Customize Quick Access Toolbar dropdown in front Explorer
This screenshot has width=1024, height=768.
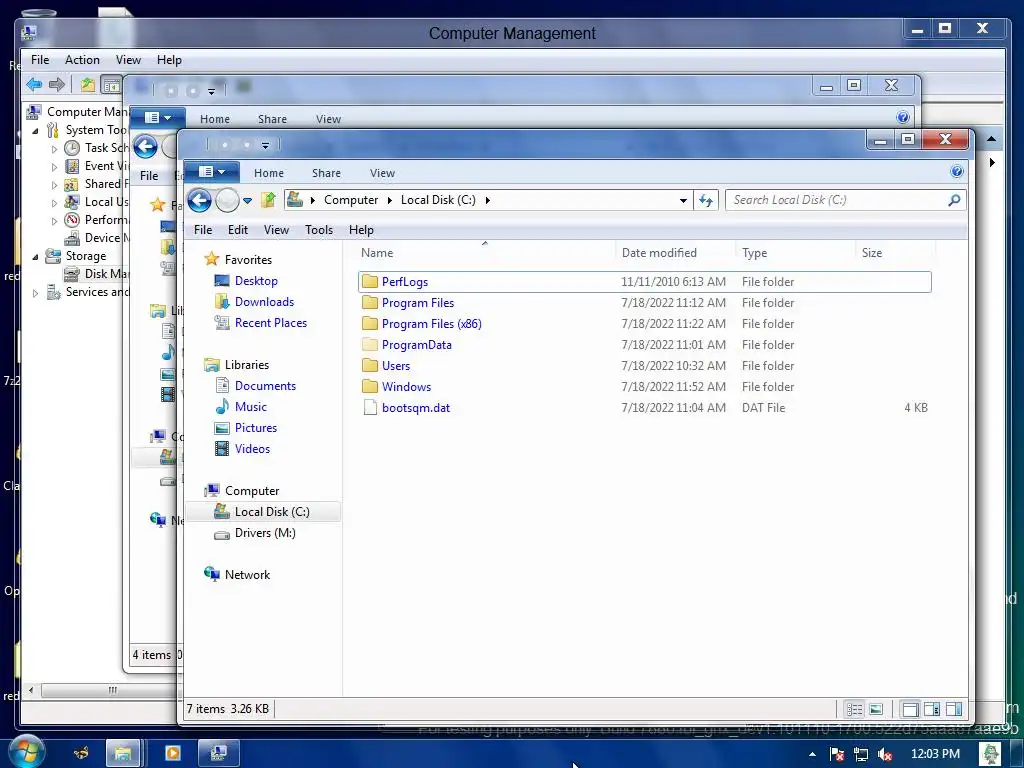coord(265,145)
